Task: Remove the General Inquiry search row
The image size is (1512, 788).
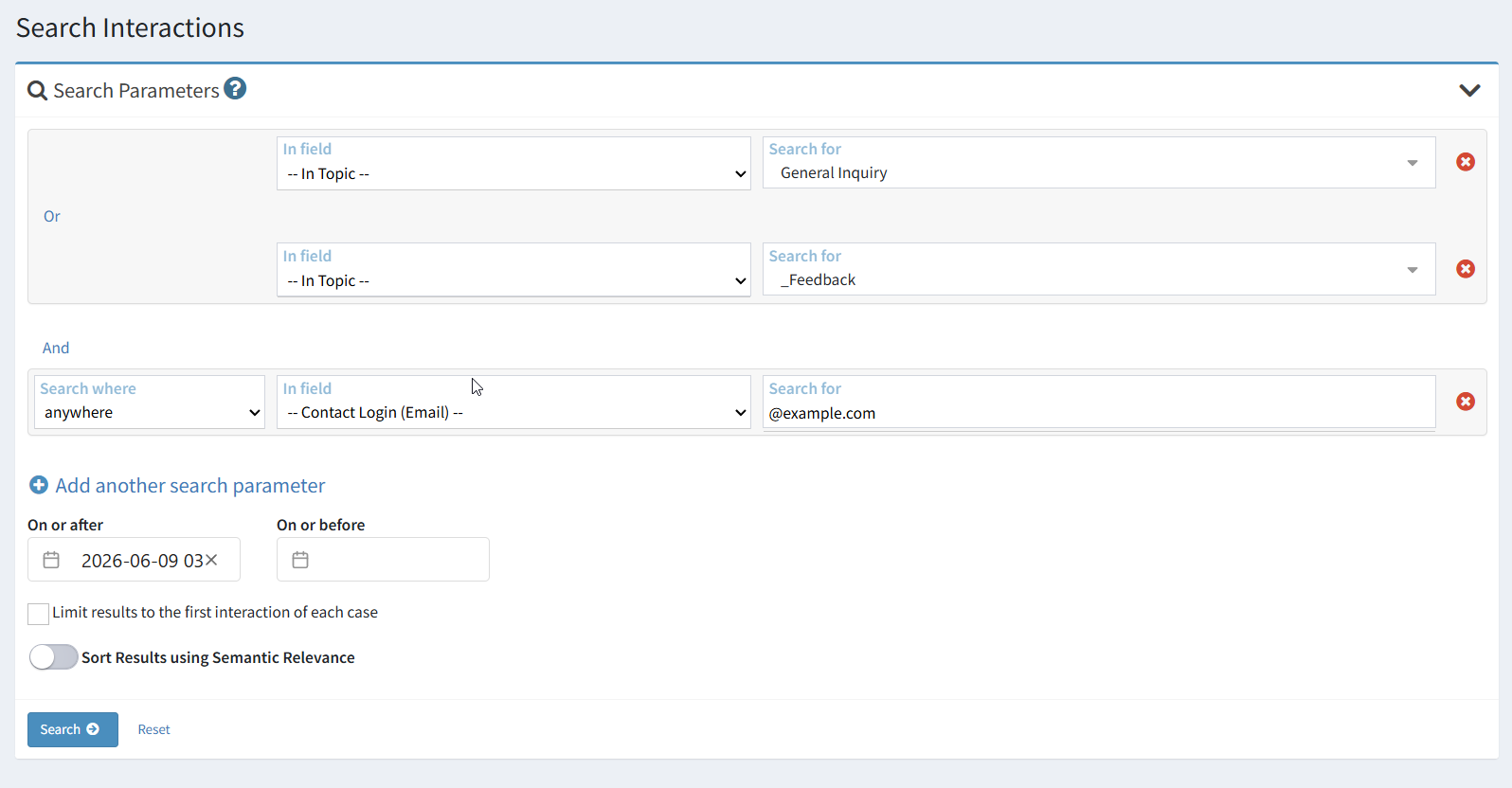Action: 1466,162
